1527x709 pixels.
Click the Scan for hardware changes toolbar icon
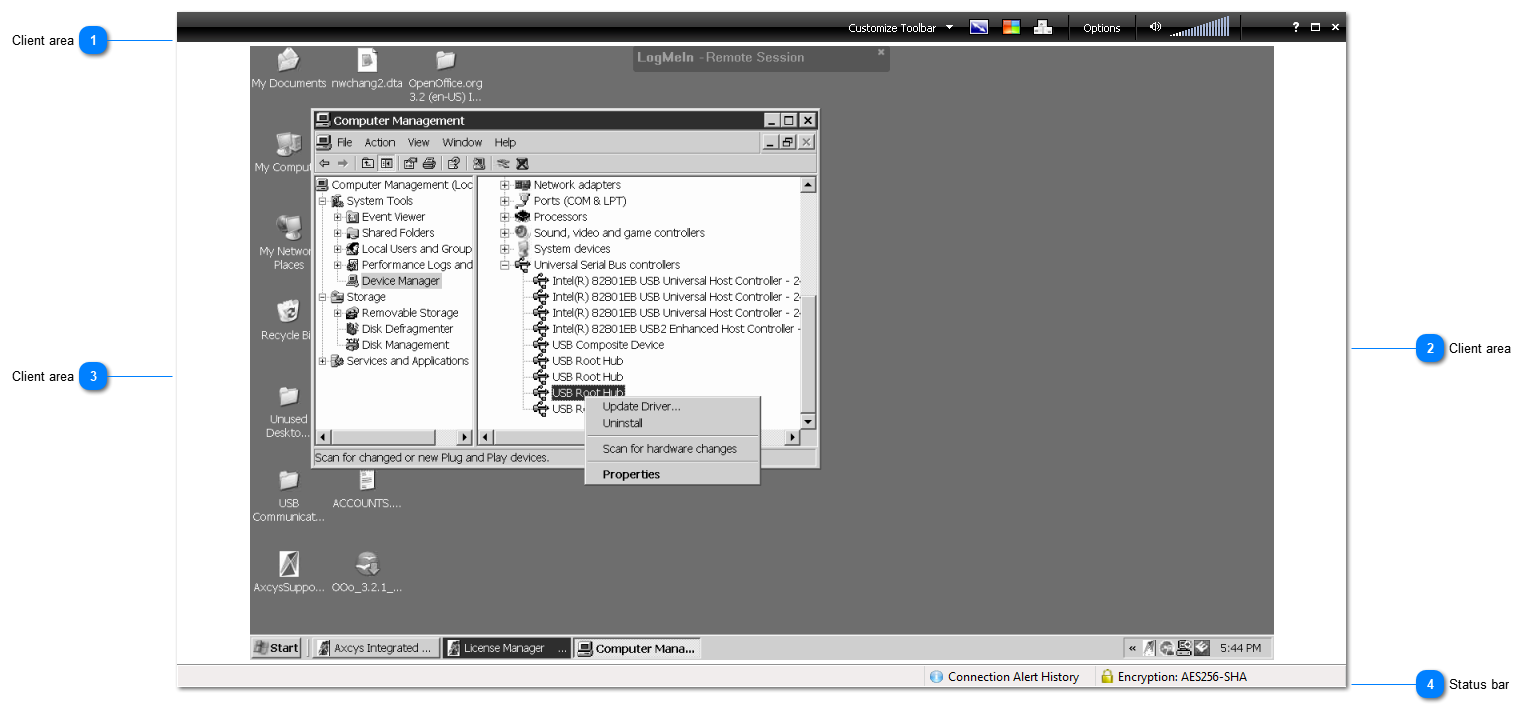point(479,163)
